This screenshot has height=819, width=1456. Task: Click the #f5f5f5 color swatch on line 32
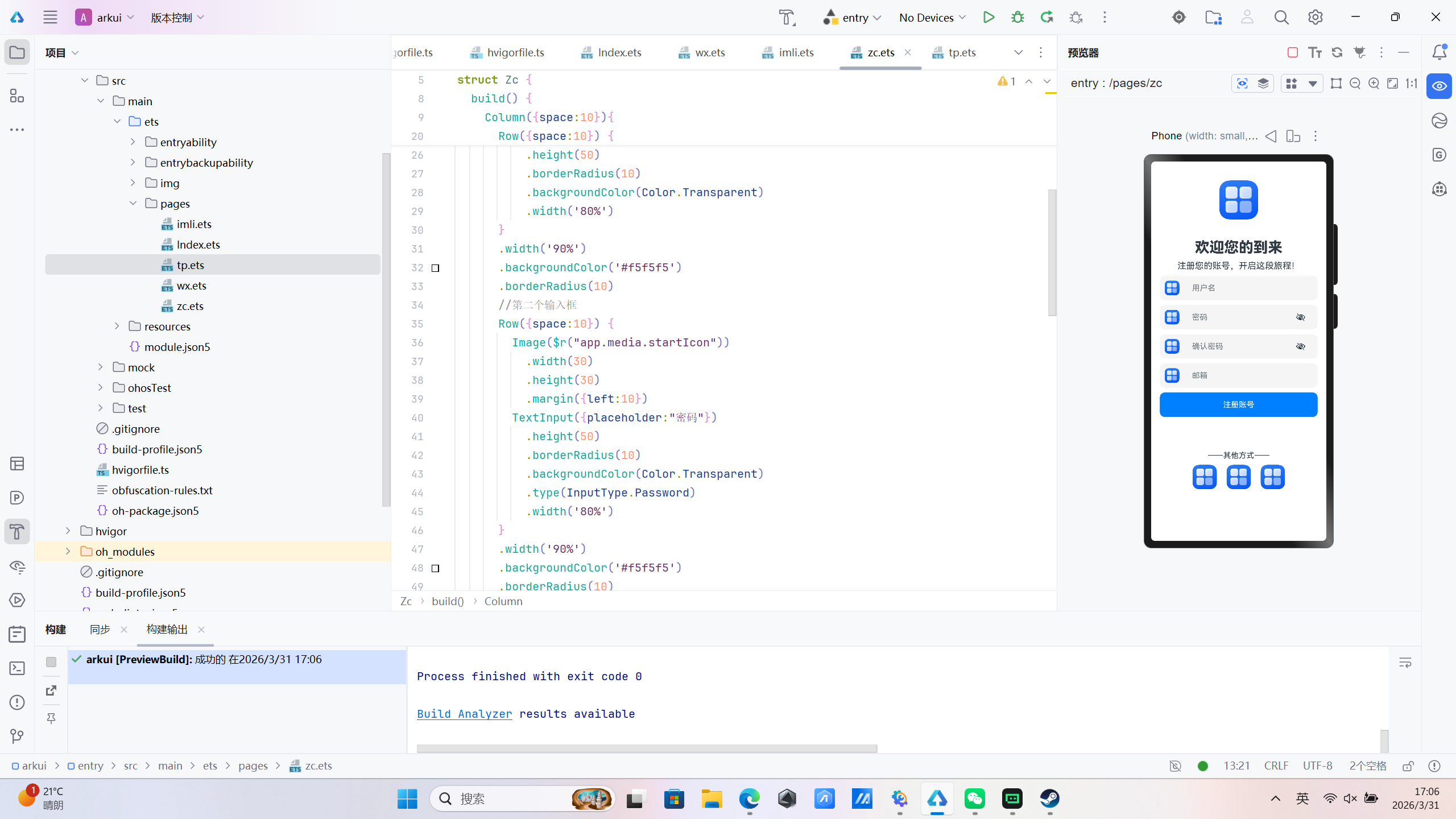[436, 268]
